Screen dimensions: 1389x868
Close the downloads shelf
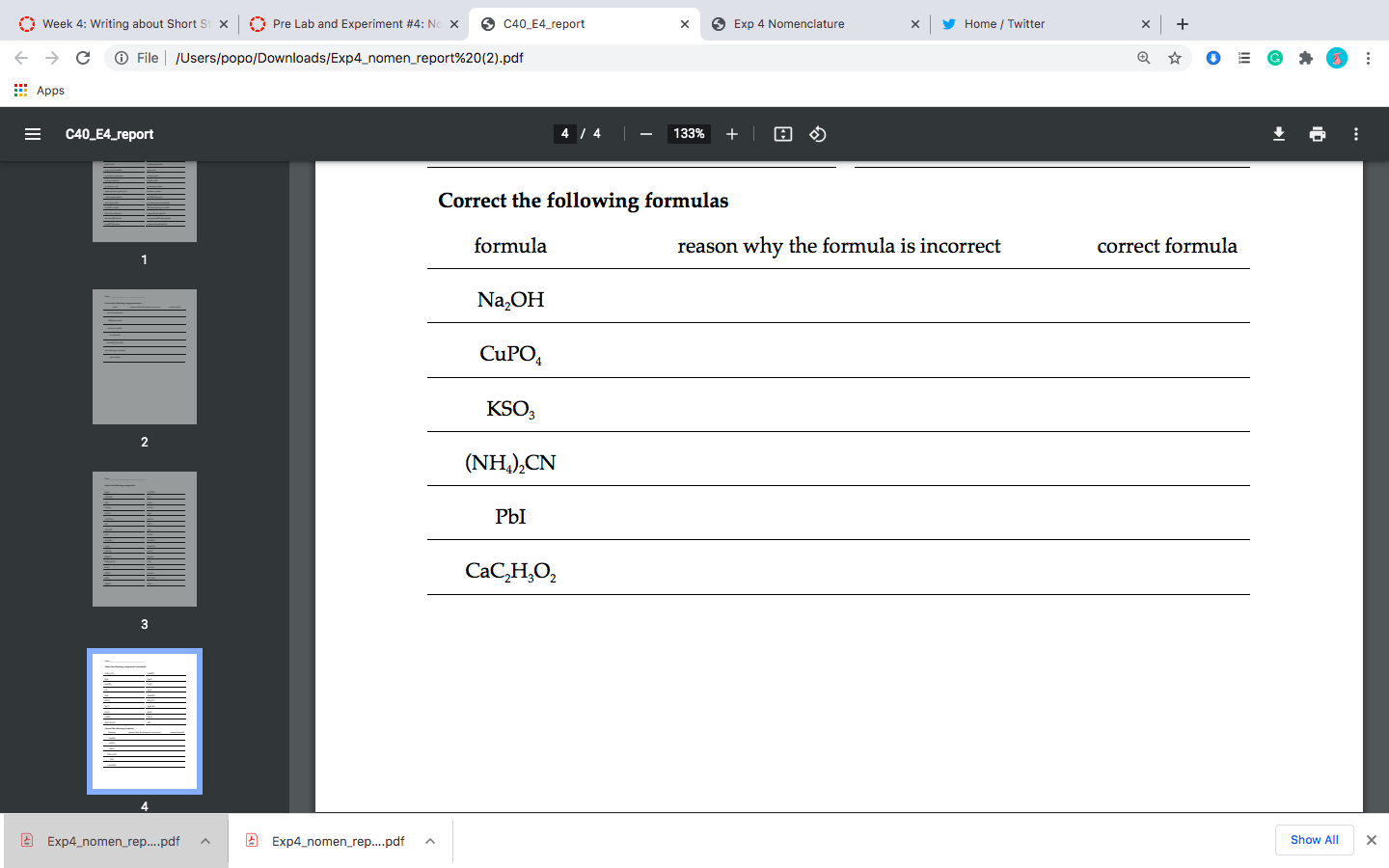[x=1372, y=840]
